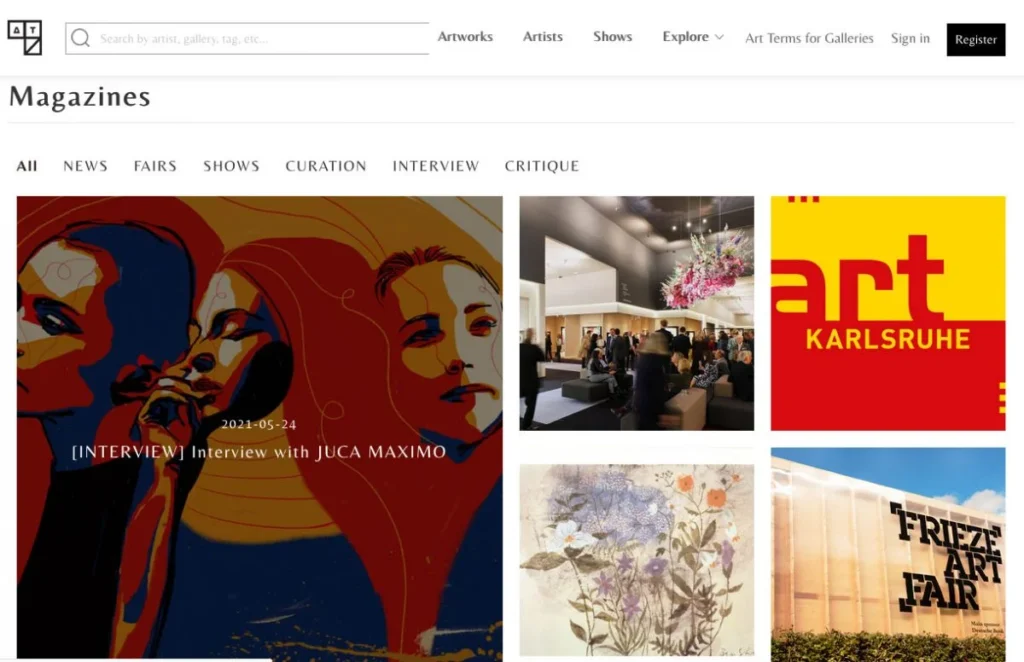
Task: Click the black Register button
Action: click(976, 39)
